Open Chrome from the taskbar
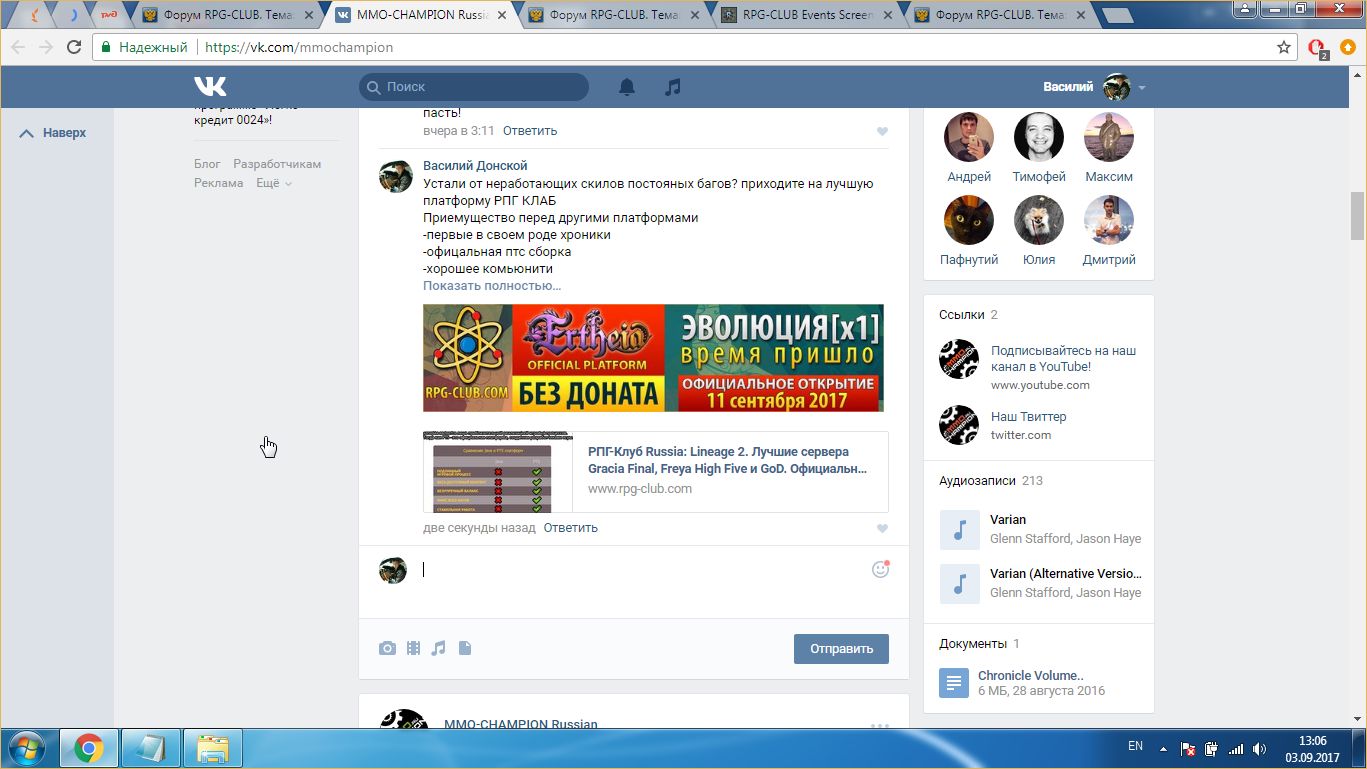The image size is (1367, 769). pos(88,748)
